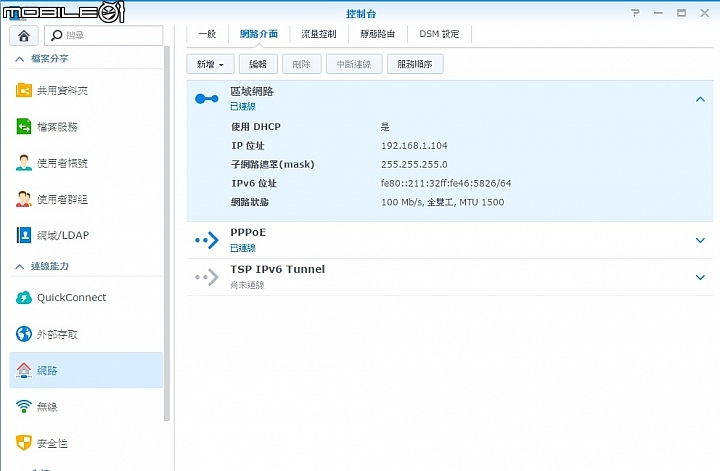
Task: Open the 新增 dropdown button
Action: 210,64
